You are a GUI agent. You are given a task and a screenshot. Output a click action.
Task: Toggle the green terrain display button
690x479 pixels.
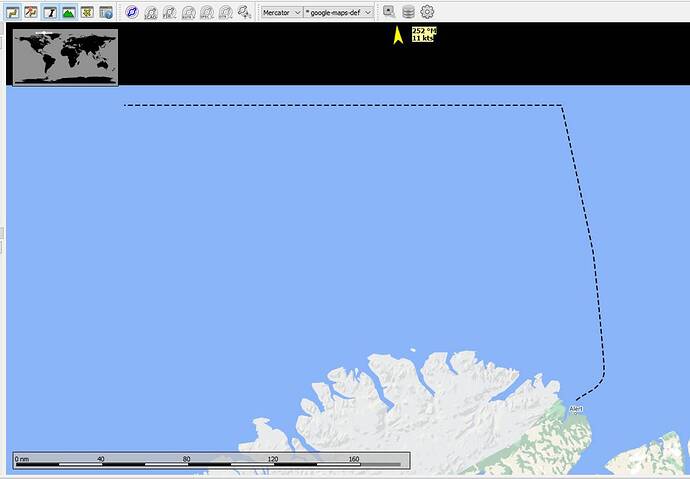(68, 12)
